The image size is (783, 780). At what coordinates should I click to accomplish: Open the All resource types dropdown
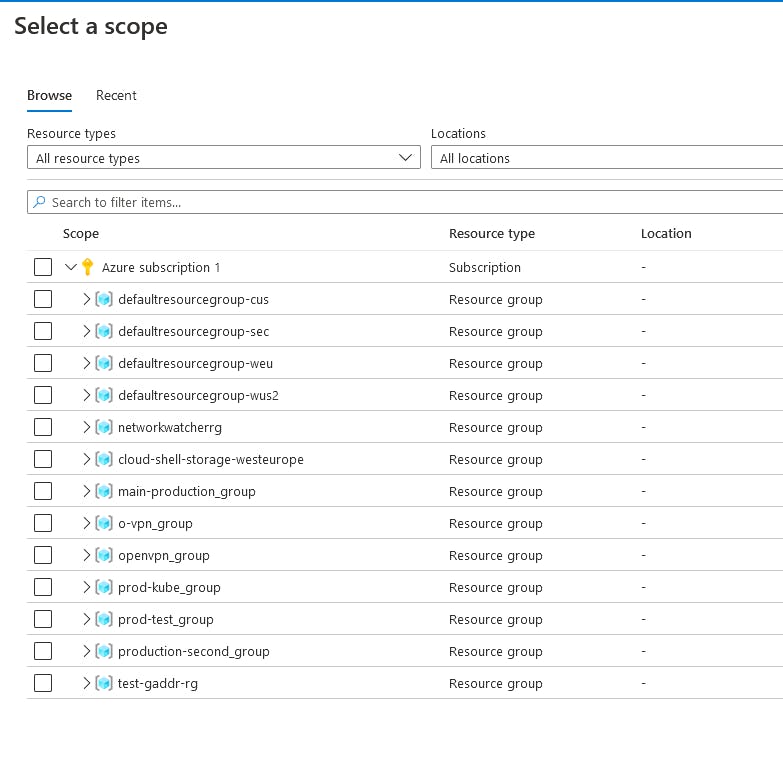point(224,157)
